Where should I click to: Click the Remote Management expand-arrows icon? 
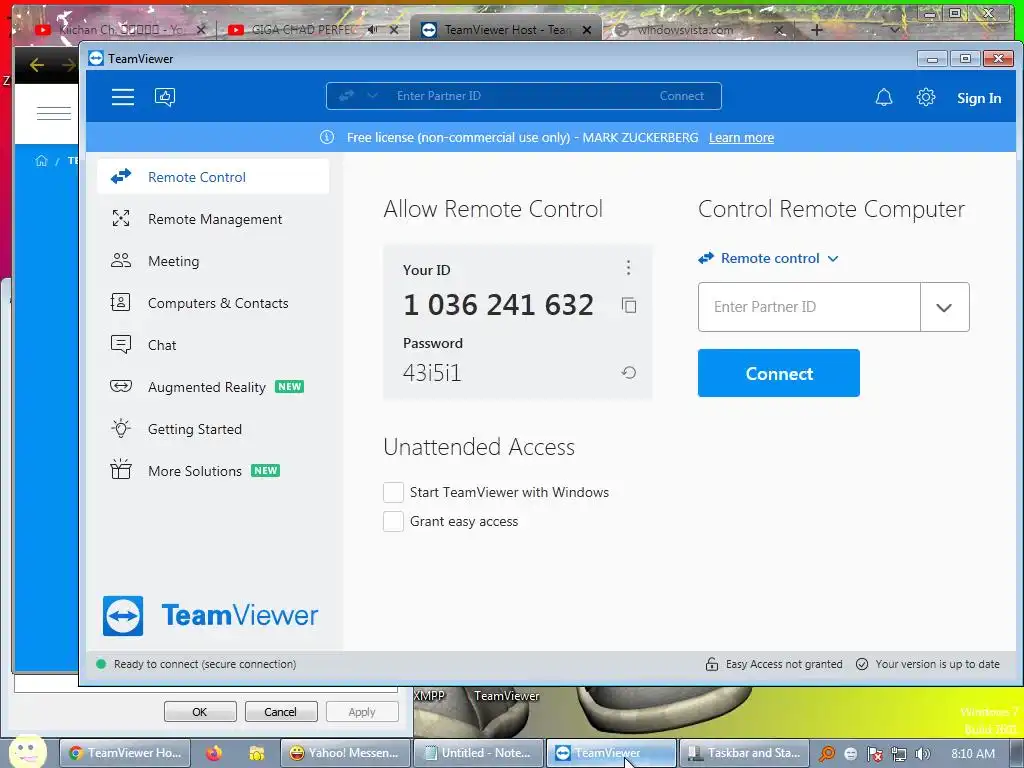(121, 218)
